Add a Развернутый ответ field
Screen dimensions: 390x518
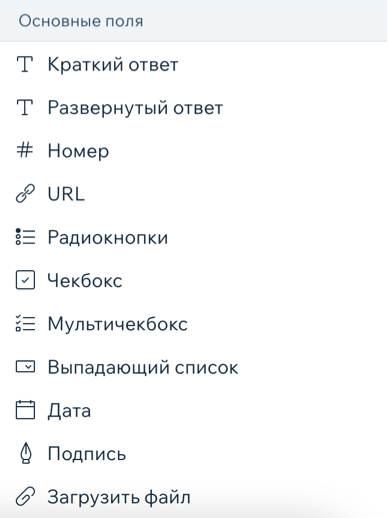[195, 108]
